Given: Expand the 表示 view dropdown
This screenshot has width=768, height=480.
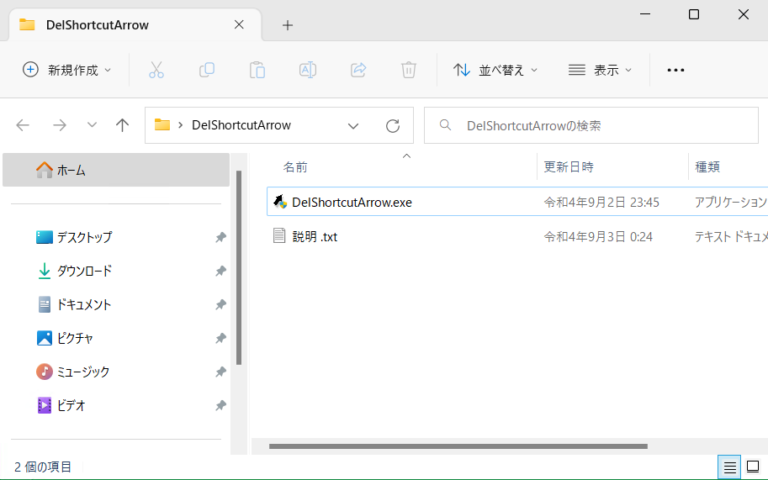Looking at the screenshot, I should point(600,70).
